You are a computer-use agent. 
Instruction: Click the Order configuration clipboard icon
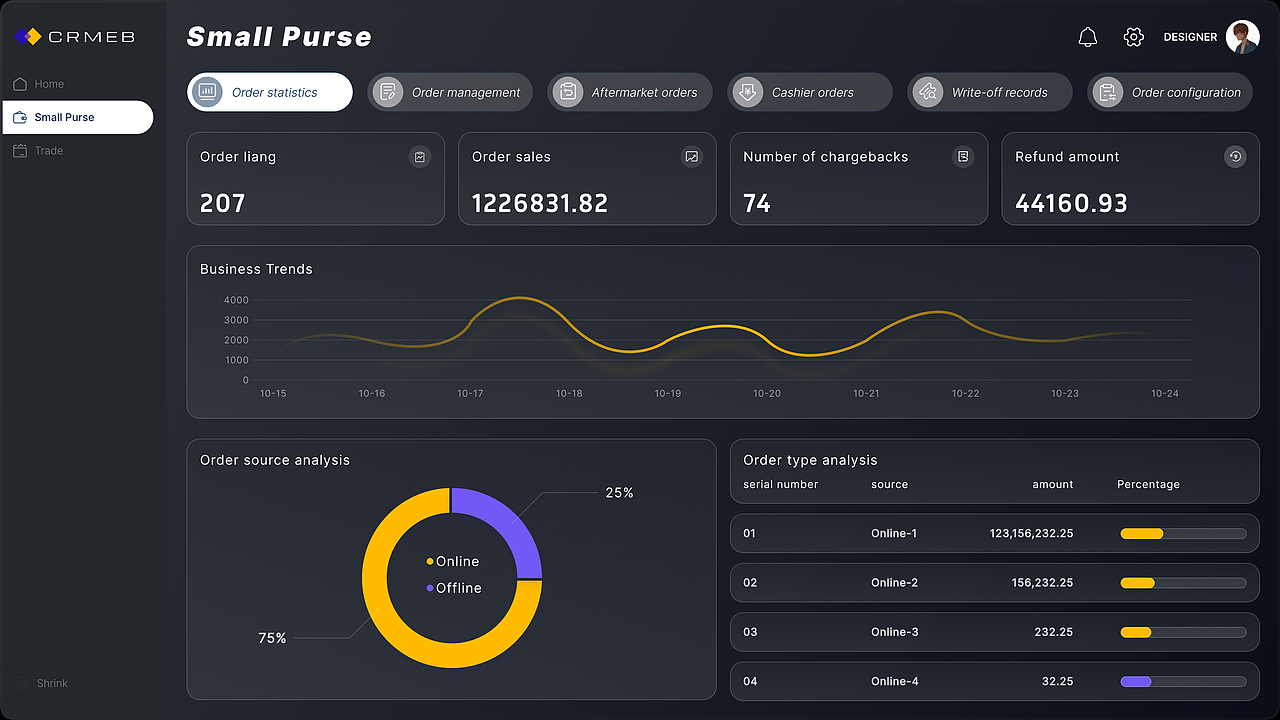[x=1107, y=92]
